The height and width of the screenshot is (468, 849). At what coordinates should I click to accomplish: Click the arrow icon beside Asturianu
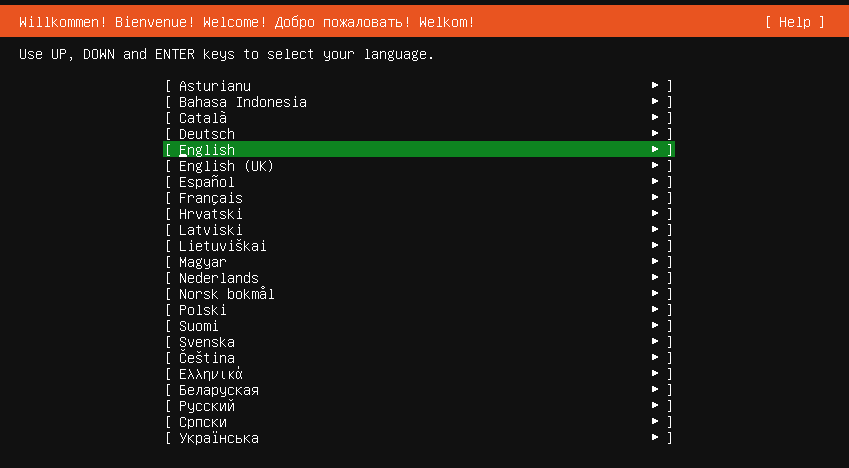pyautogui.click(x=655, y=85)
